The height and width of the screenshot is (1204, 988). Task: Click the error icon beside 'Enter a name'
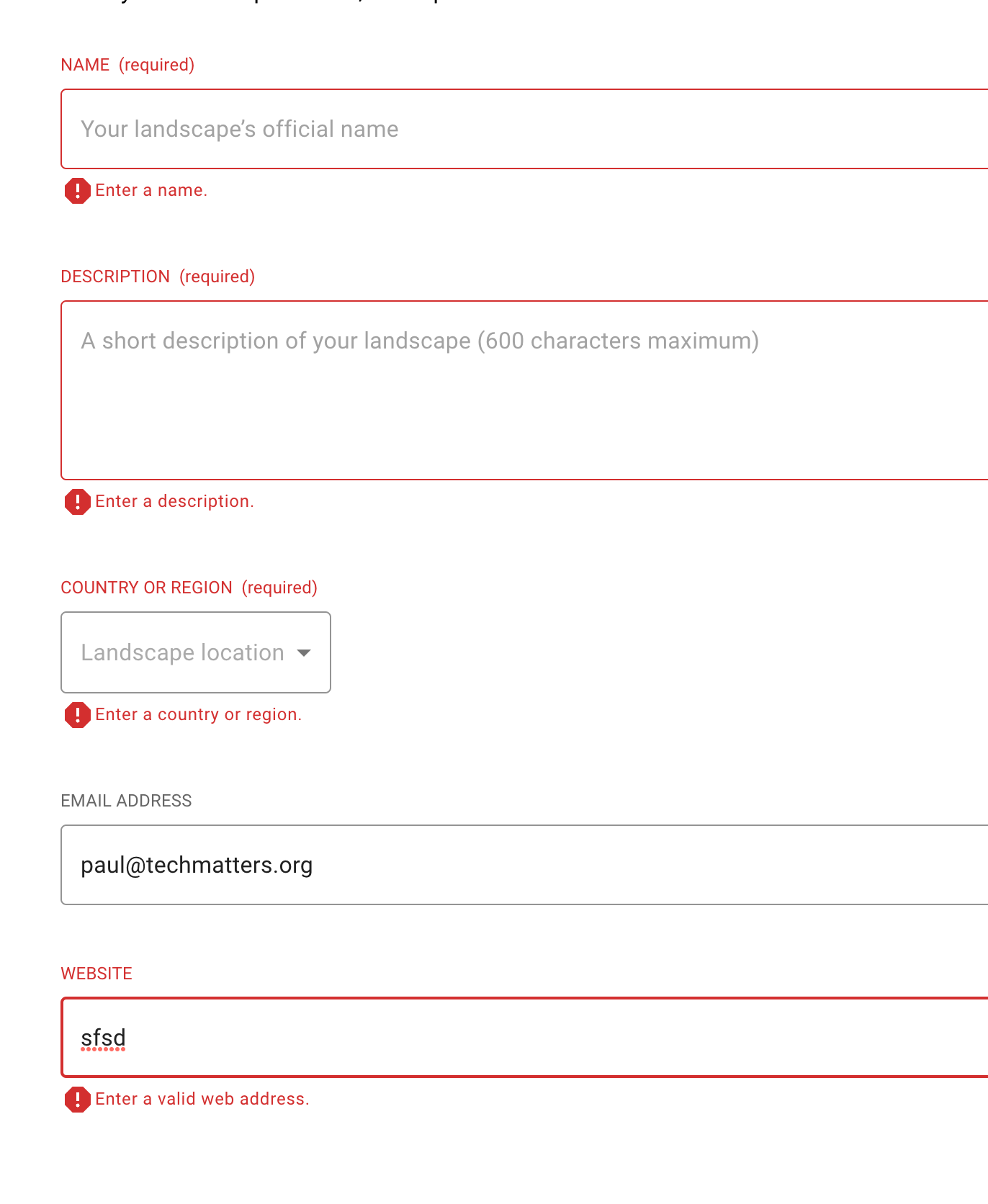point(77,191)
